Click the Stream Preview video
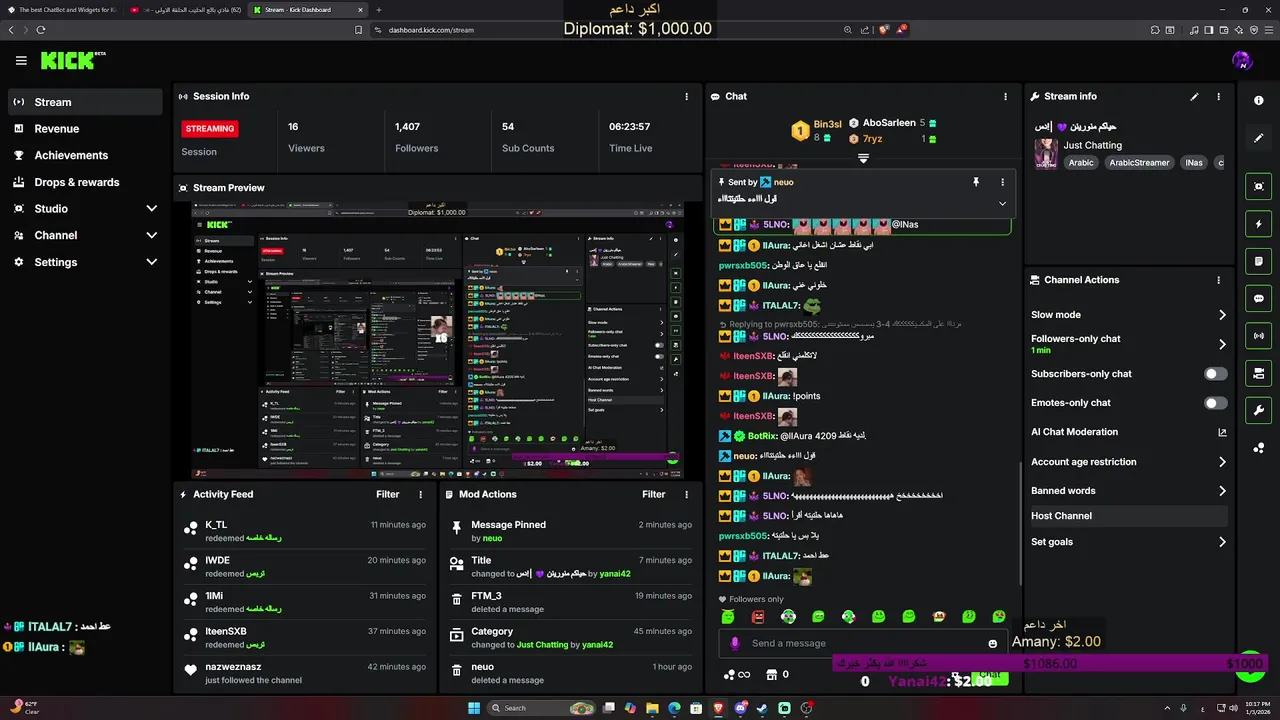1280x720 pixels. pos(437,340)
